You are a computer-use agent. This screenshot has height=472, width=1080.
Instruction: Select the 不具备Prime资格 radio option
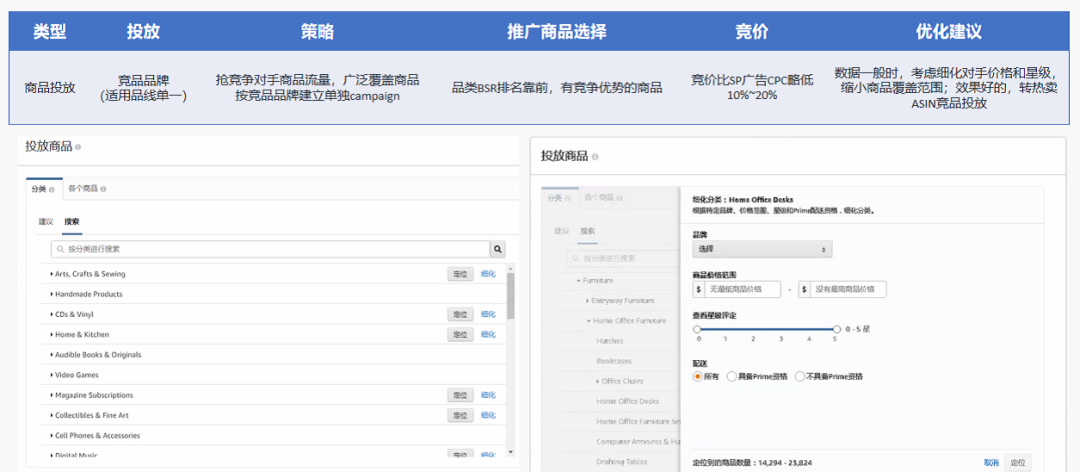coord(799,377)
